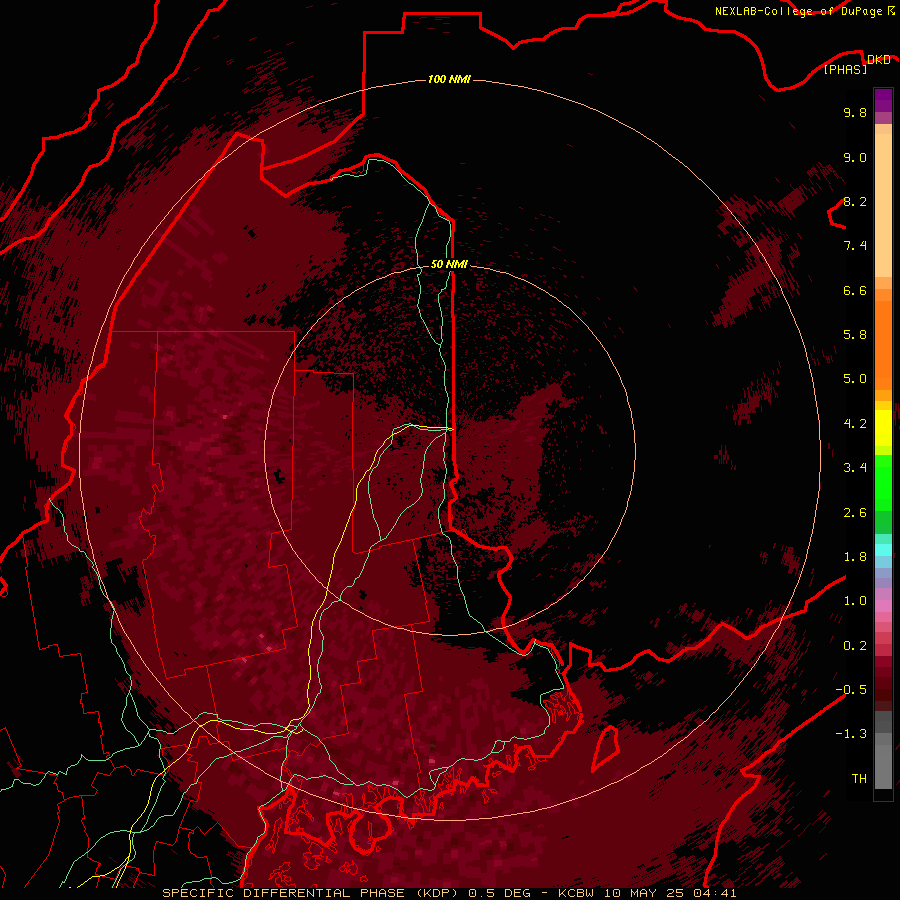The height and width of the screenshot is (900, 900).
Task: Pick the orange segment of the color bar
Action: [883, 346]
